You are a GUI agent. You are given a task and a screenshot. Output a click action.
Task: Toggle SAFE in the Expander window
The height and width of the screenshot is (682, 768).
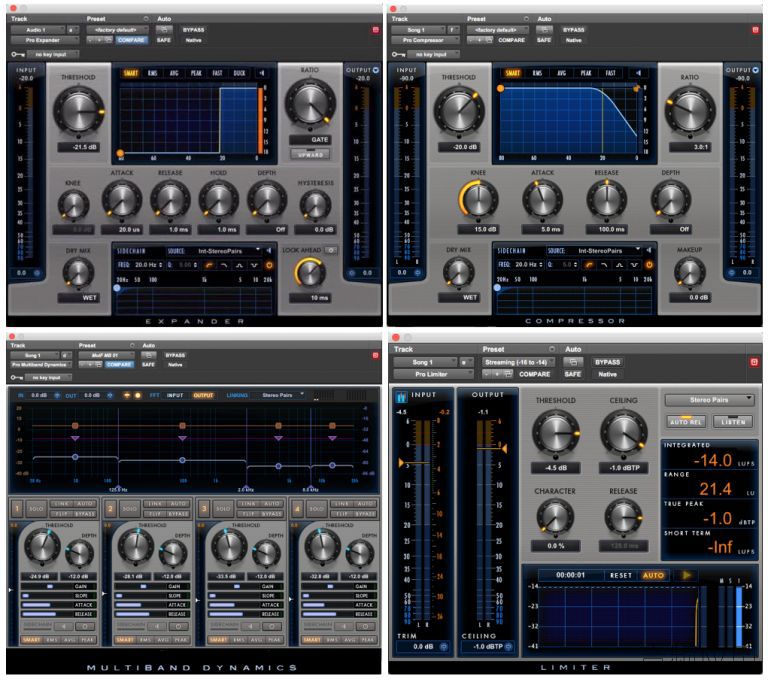[x=164, y=40]
